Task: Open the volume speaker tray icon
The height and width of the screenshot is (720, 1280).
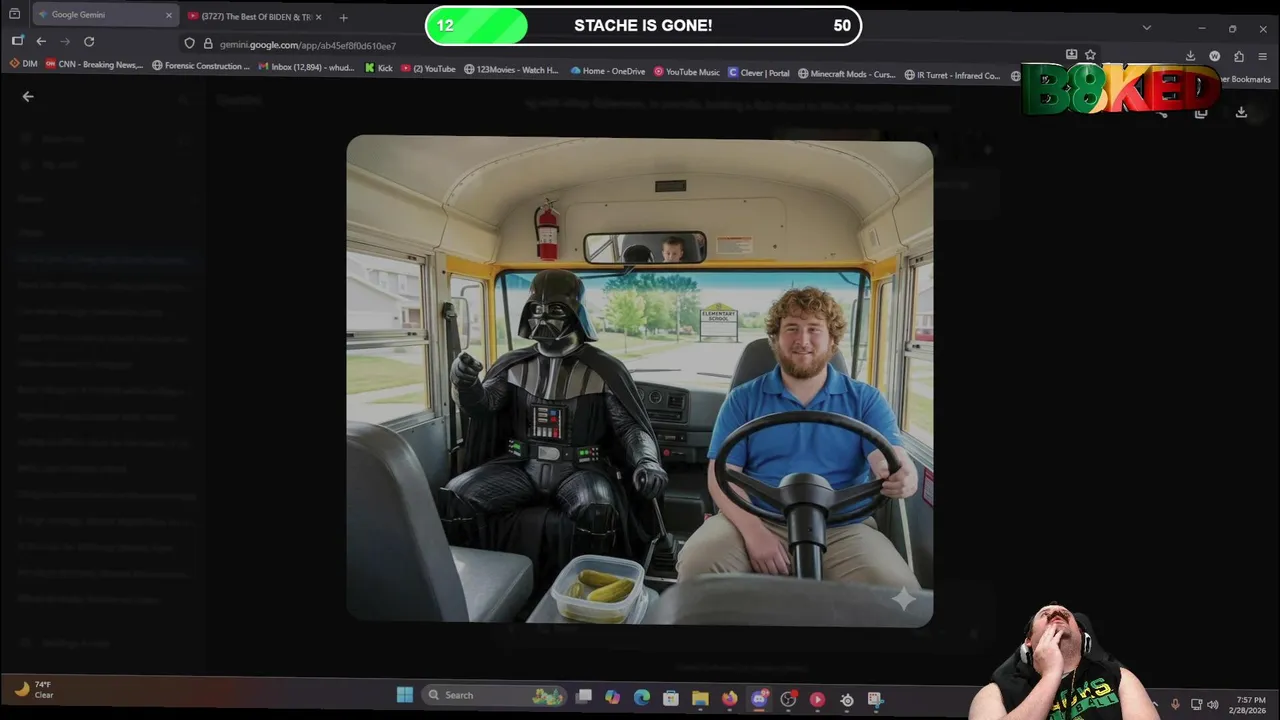Action: 1212,704
